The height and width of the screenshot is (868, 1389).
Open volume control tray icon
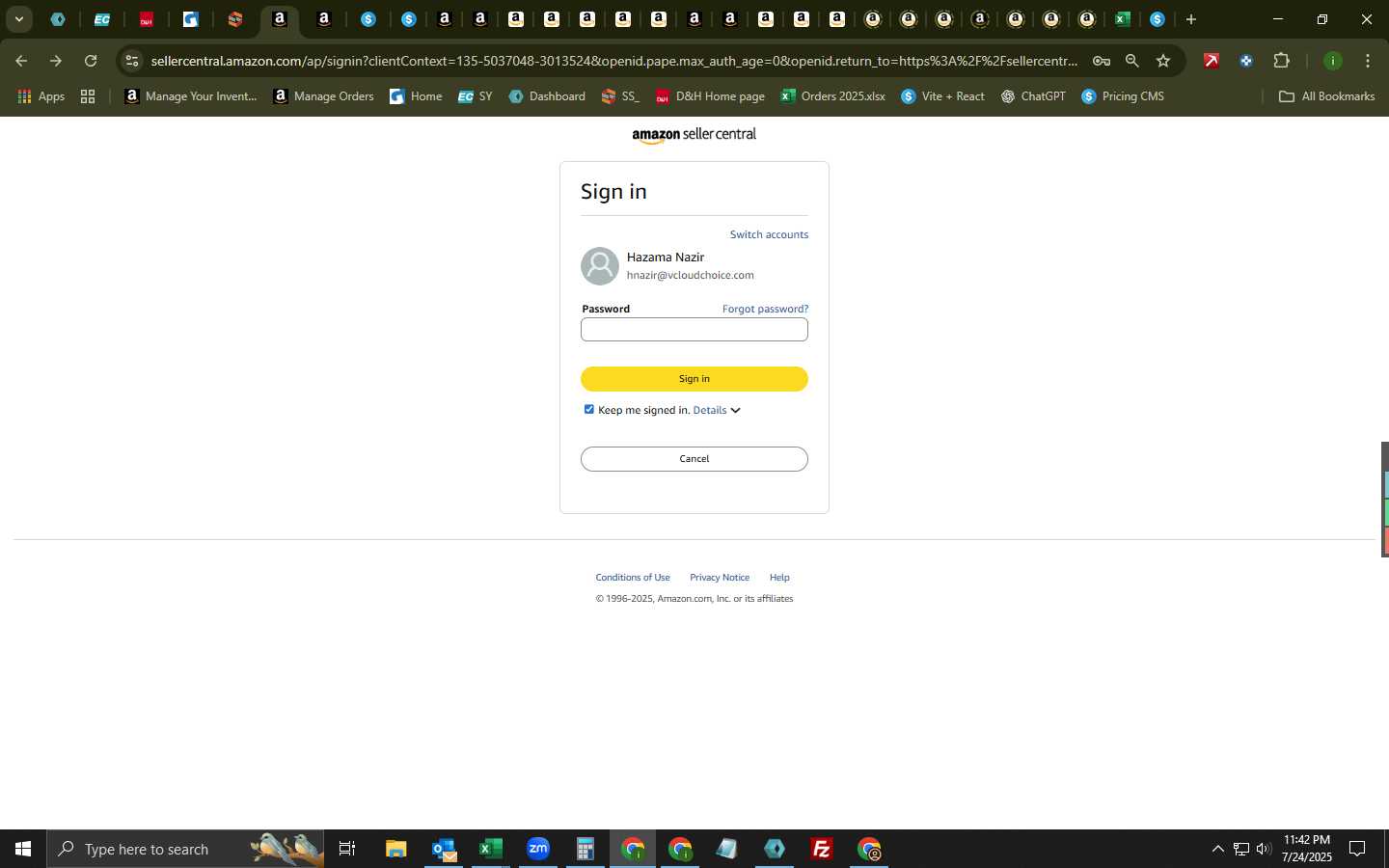tap(1264, 849)
